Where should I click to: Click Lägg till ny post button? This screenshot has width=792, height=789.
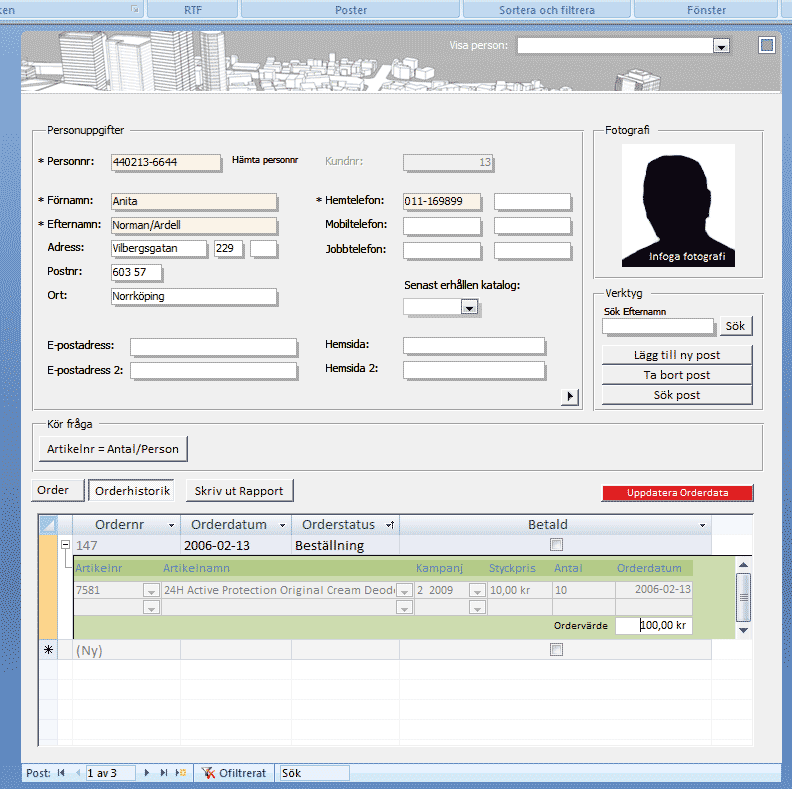[x=677, y=355]
